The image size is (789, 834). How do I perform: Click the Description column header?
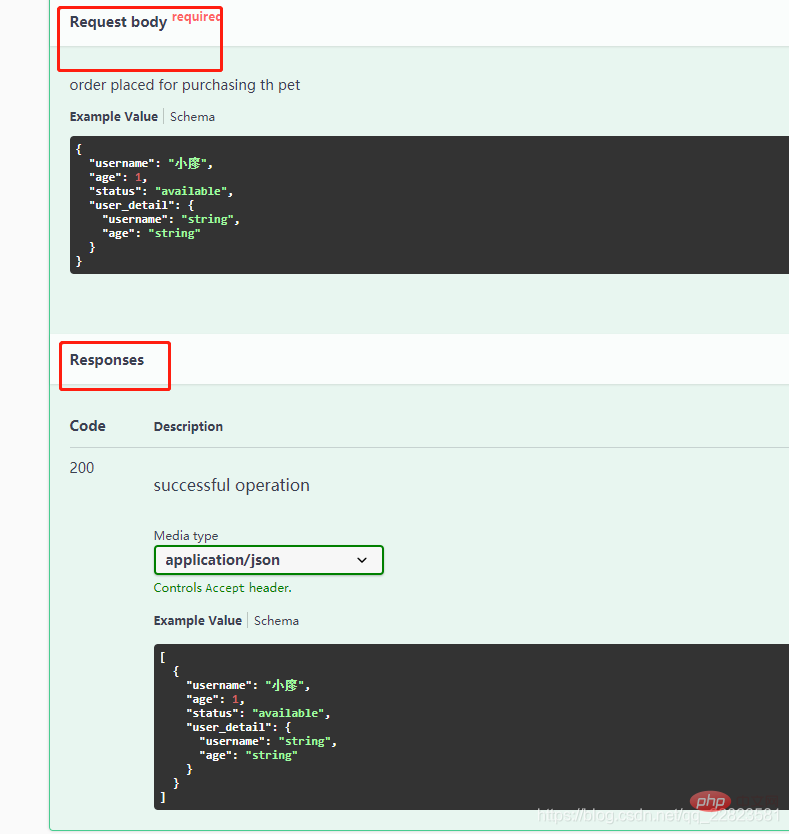[188, 427]
